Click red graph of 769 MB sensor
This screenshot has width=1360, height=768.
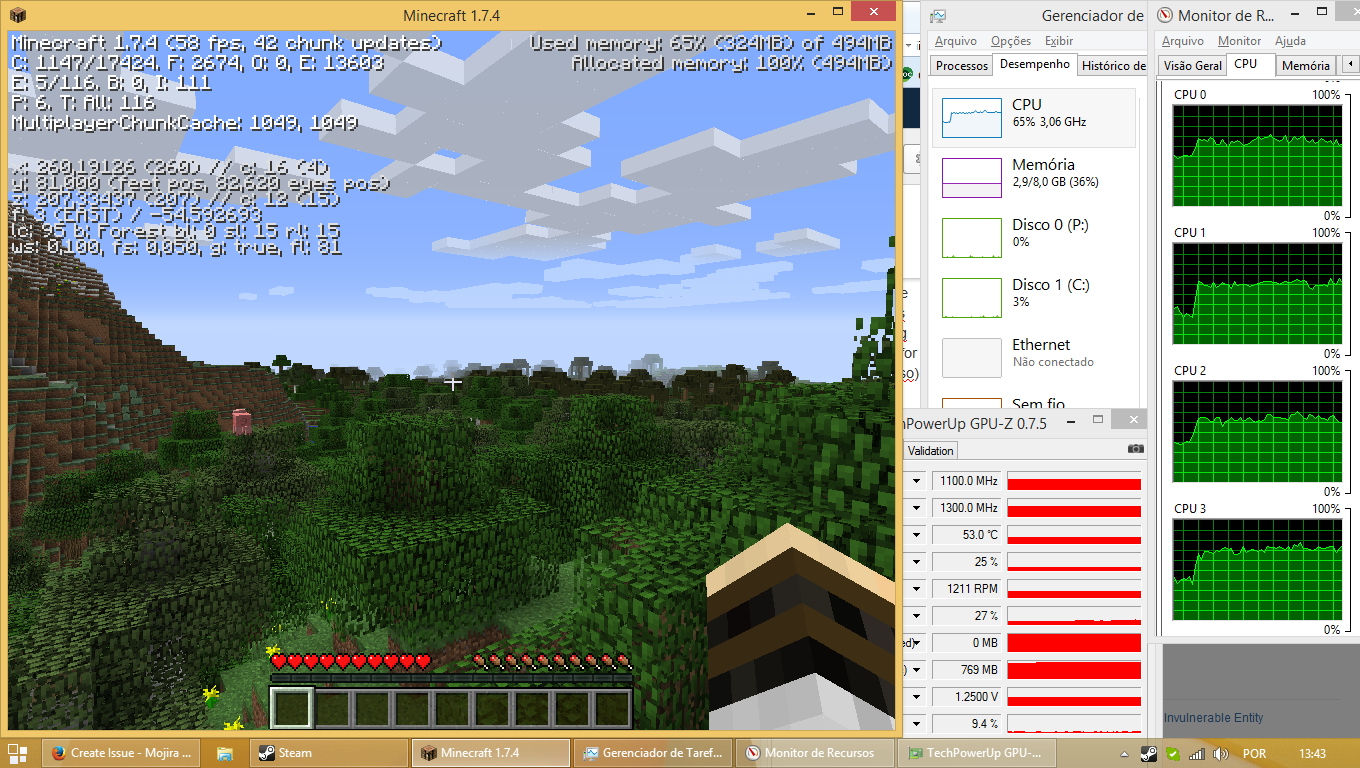pos(1074,670)
